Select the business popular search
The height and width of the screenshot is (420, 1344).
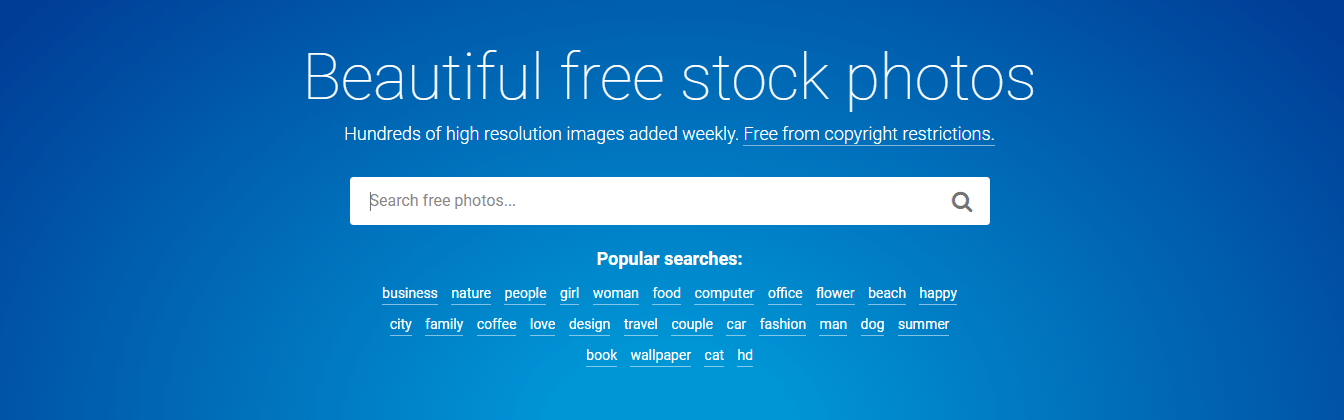pyautogui.click(x=410, y=293)
